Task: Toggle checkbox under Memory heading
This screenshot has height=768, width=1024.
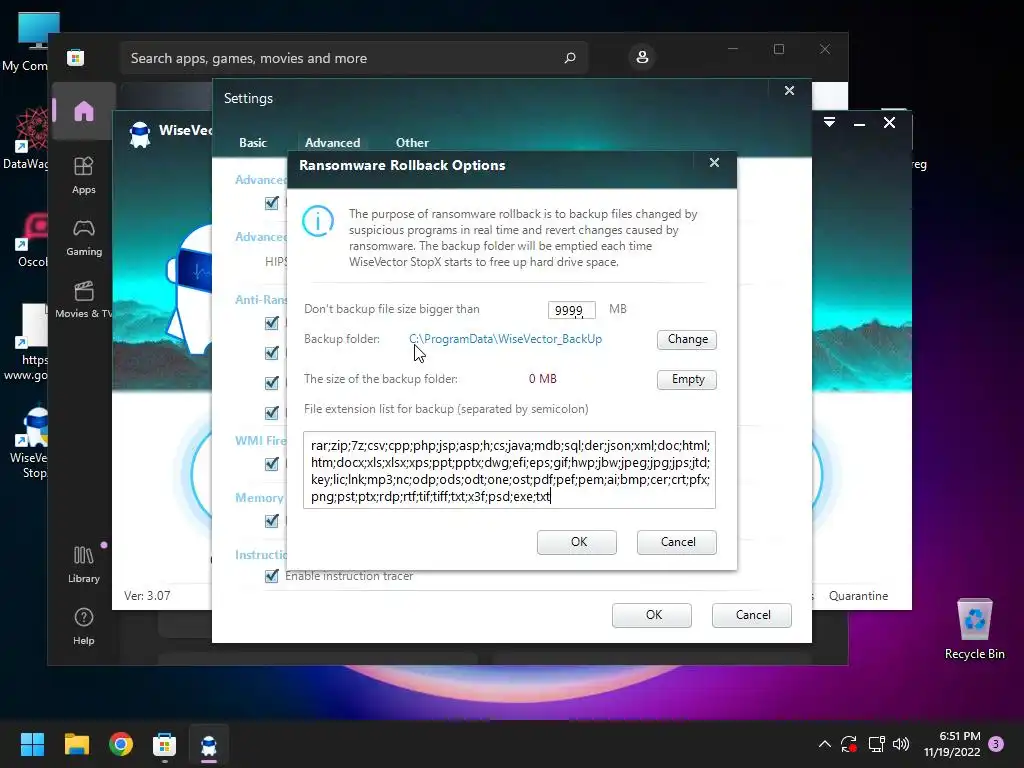Action: pyautogui.click(x=272, y=521)
